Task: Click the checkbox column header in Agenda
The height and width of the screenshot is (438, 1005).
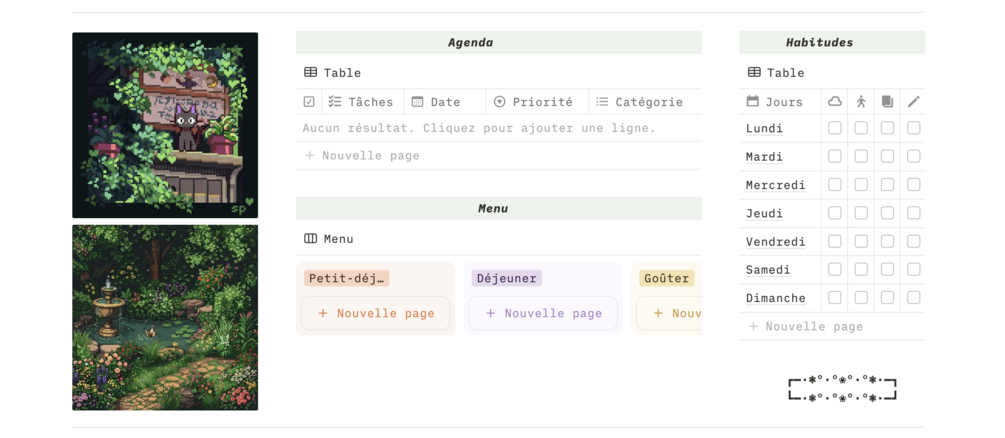Action: pos(309,102)
